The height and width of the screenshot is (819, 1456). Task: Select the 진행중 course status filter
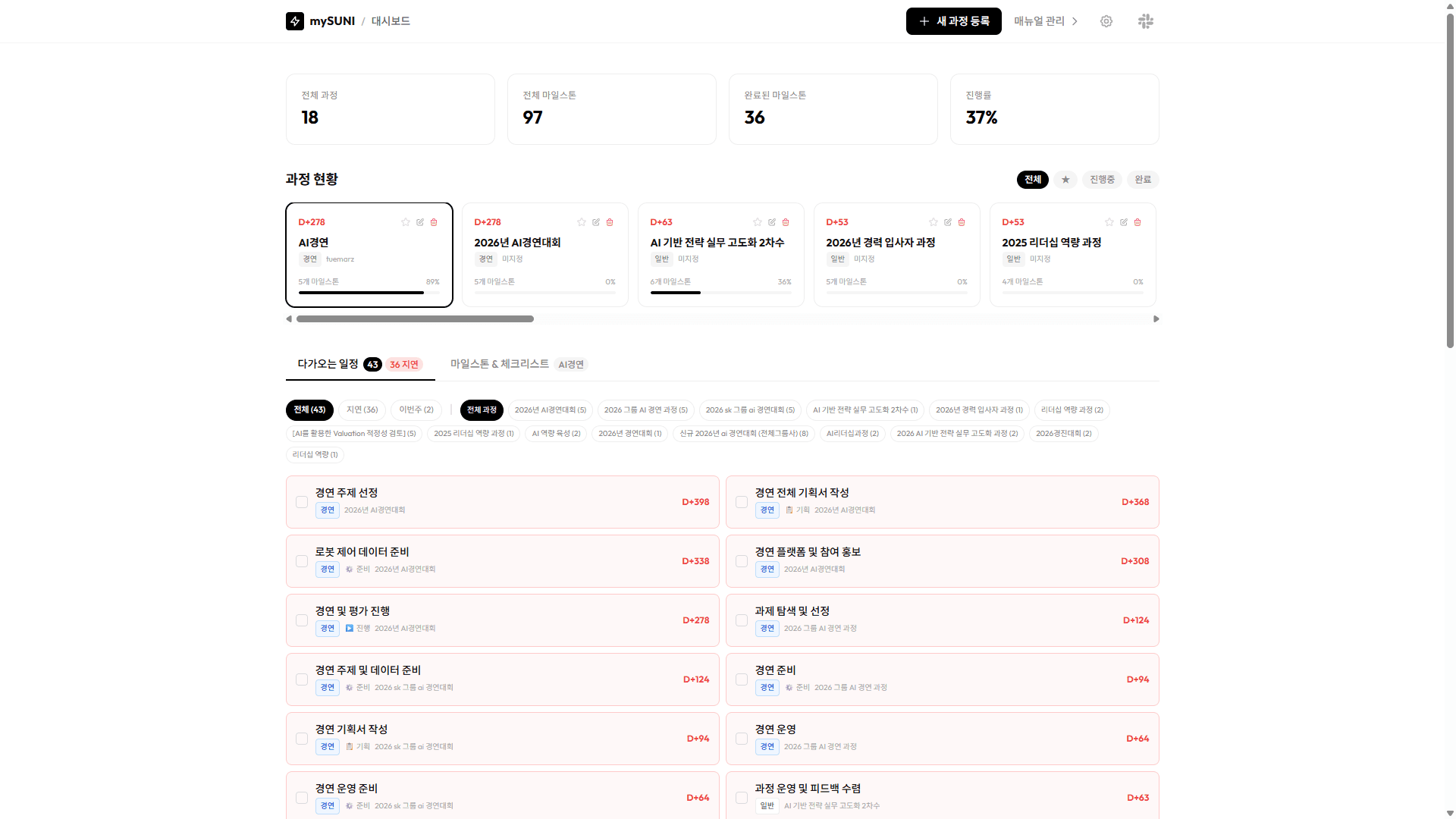(1102, 180)
